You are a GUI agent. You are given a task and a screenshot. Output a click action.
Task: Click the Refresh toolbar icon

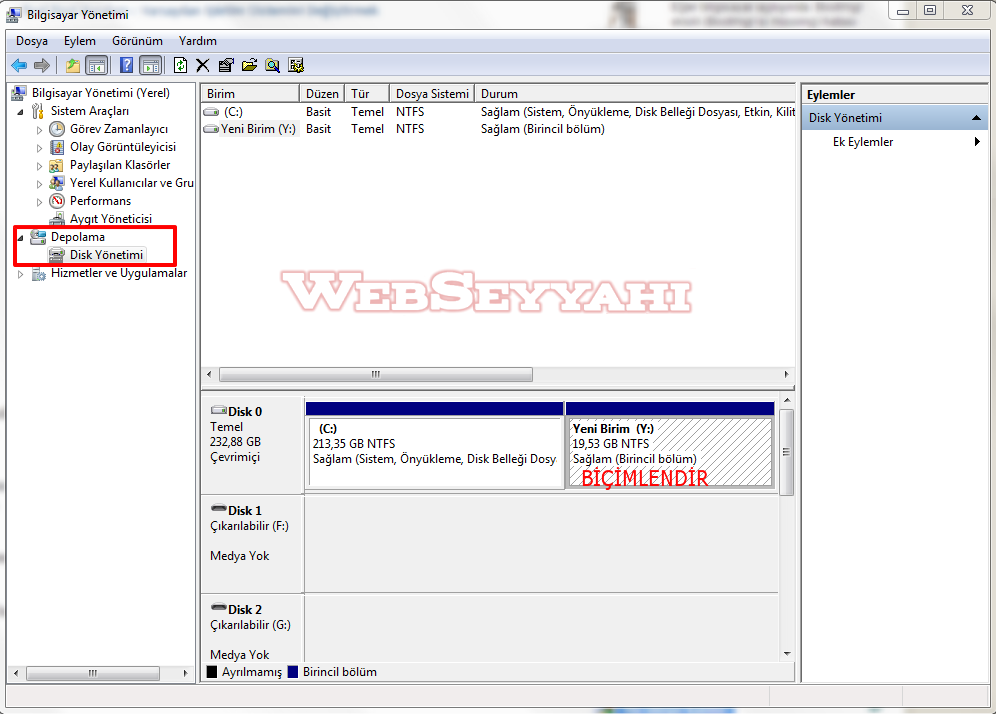pos(180,65)
